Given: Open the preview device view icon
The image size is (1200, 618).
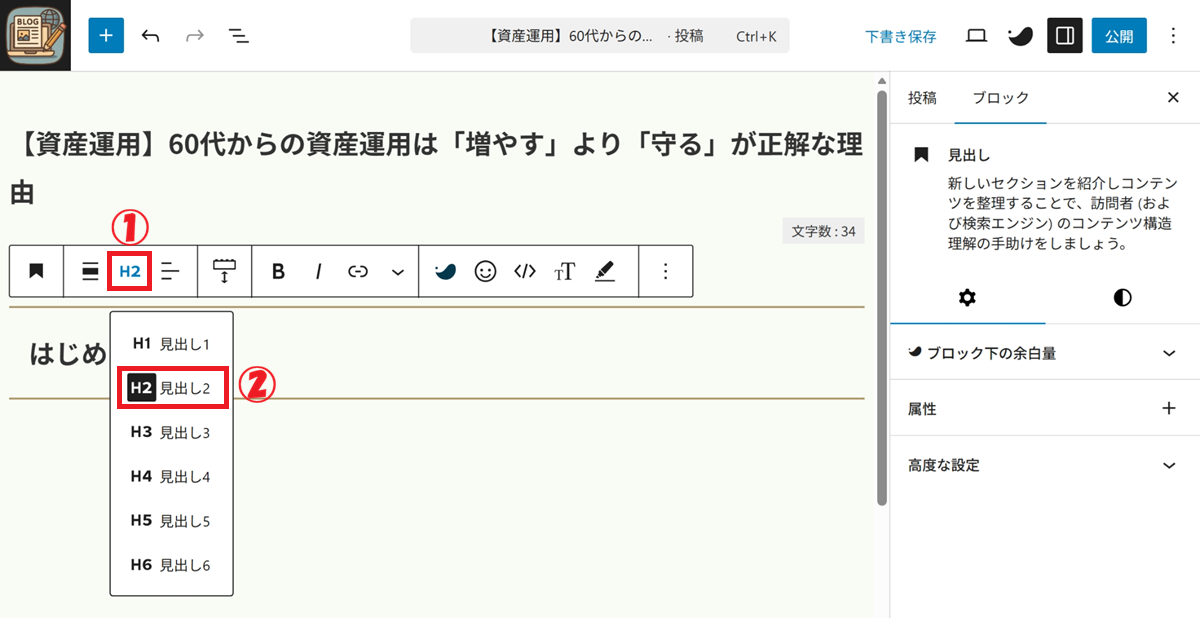Looking at the screenshot, I should tap(976, 36).
